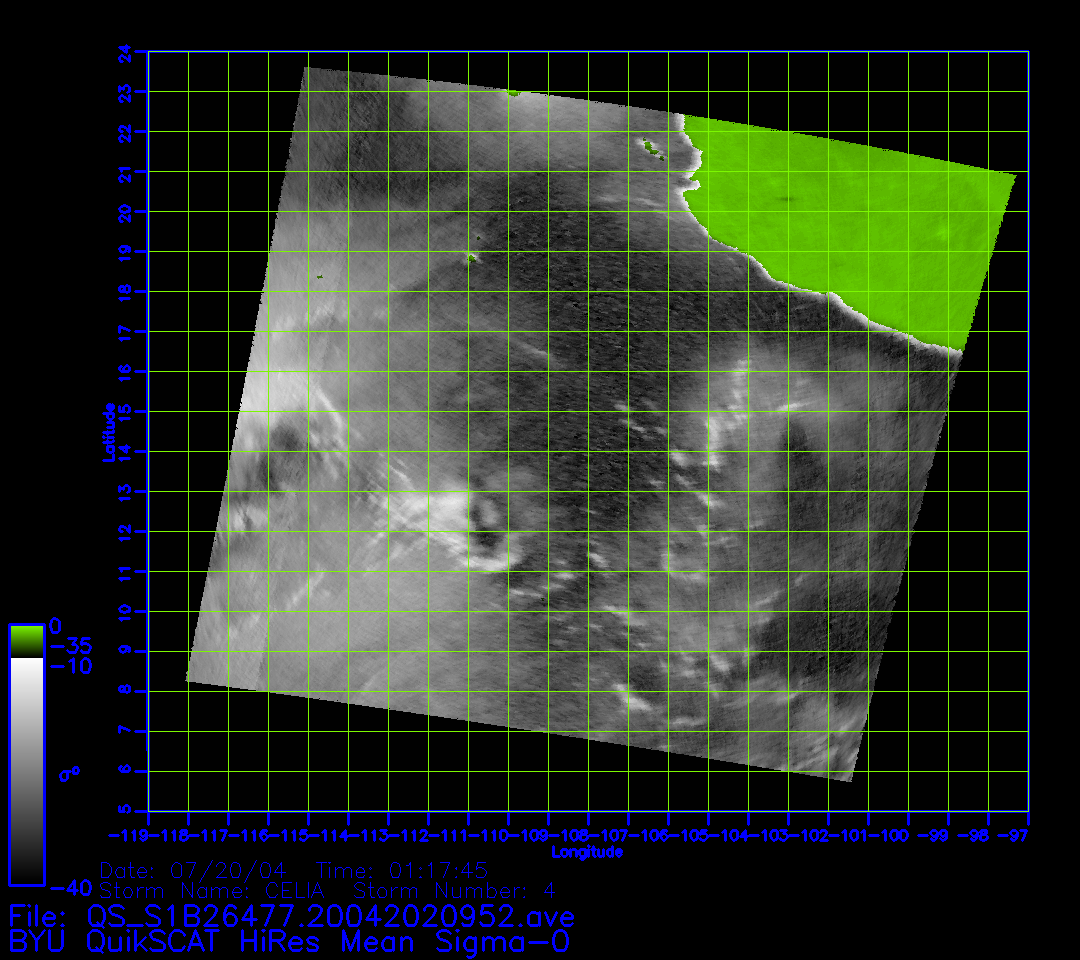Click the -35 label beside the color bar
Viewport: 1080px width, 960px height.
click(70, 646)
